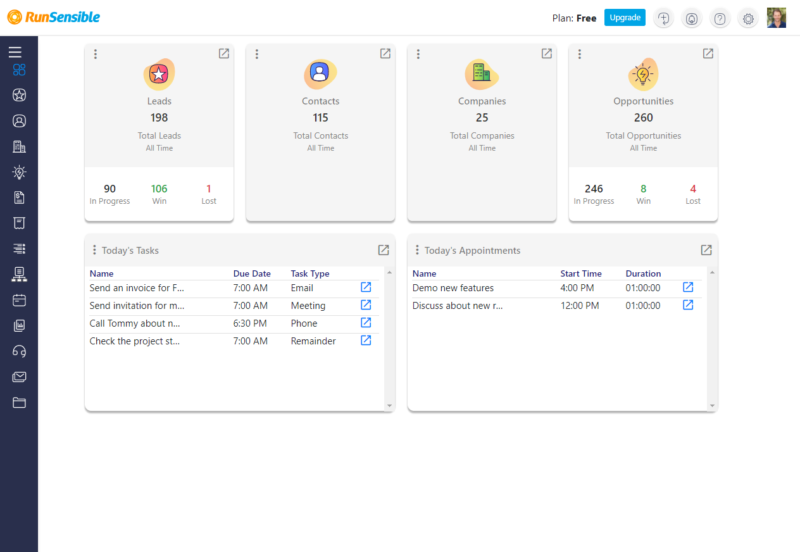Click the Tasks panel scroll down arrow
The image size is (800, 552).
click(x=389, y=406)
